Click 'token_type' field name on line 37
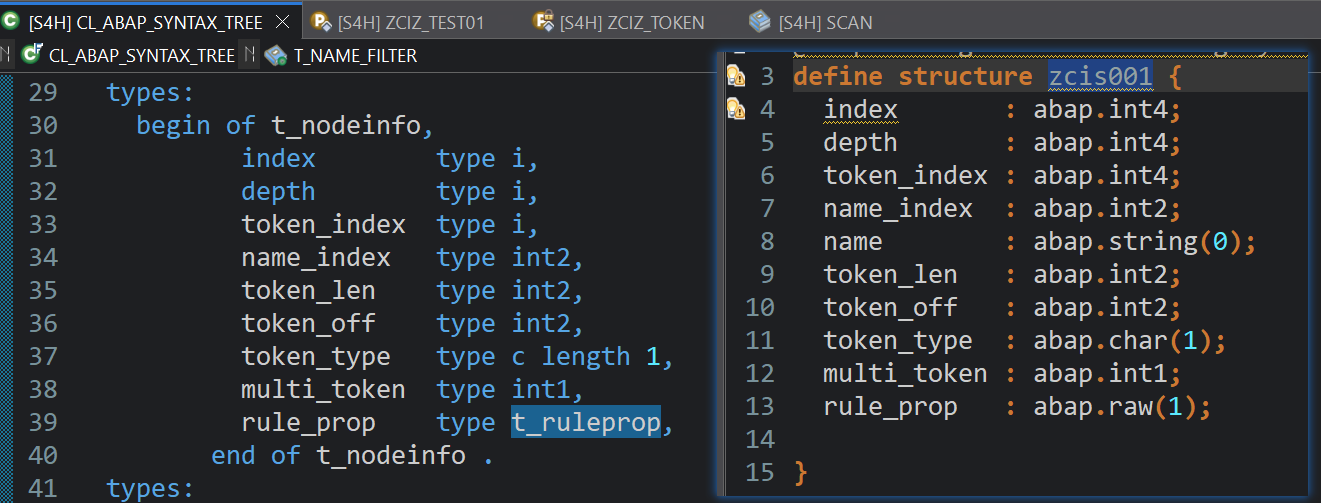Screen dimensions: 1321x503 tap(316, 357)
